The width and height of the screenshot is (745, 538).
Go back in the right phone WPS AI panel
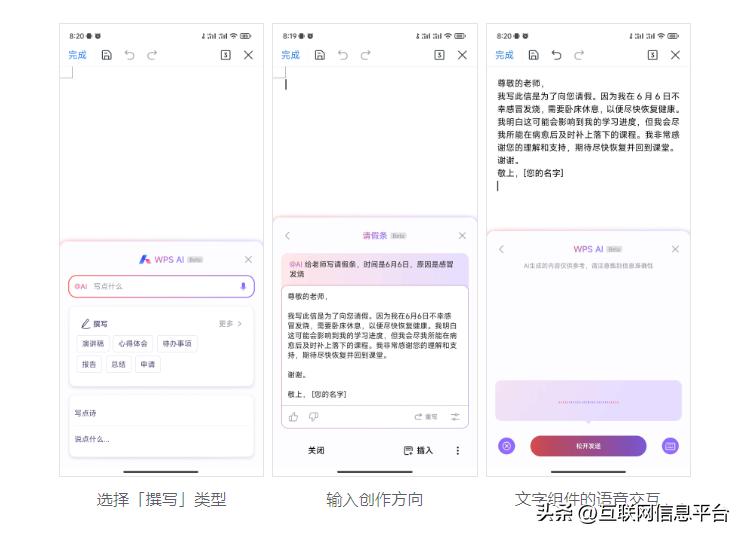coord(501,249)
